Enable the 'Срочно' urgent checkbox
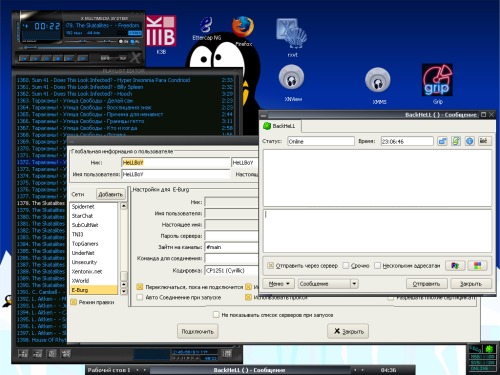Image resolution: width=500 pixels, height=375 pixels. 346,266
